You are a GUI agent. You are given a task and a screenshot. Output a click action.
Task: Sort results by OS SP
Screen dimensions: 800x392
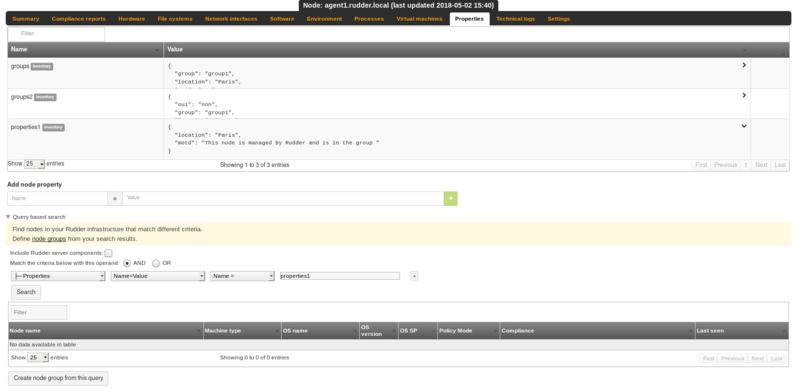pyautogui.click(x=418, y=331)
